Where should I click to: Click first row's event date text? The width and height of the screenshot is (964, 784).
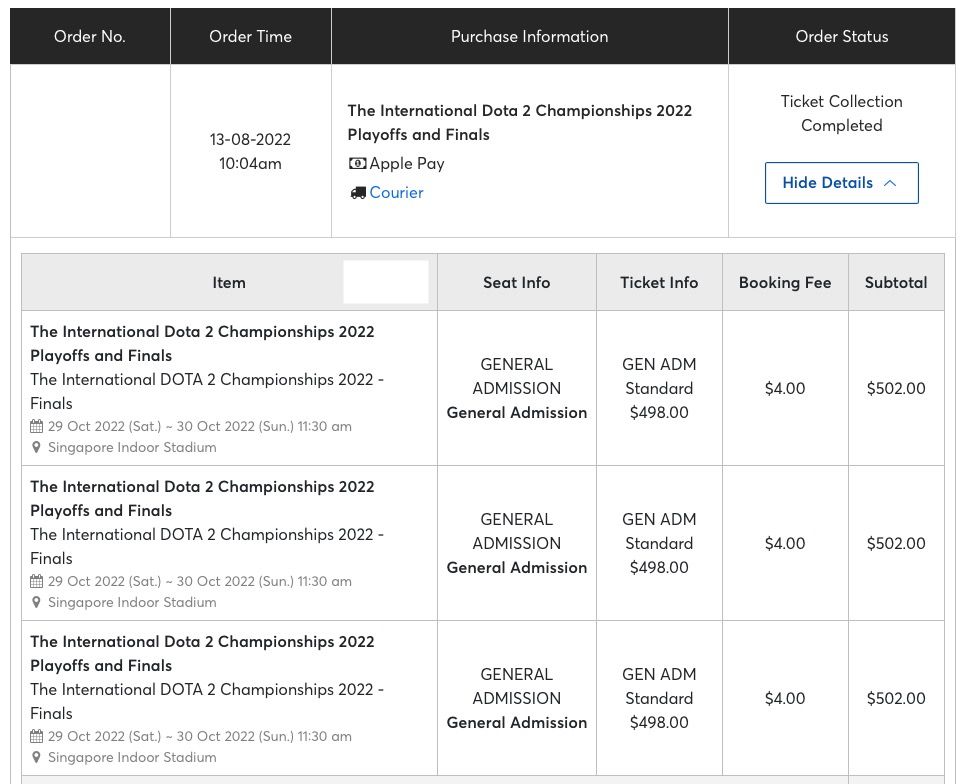coord(200,426)
